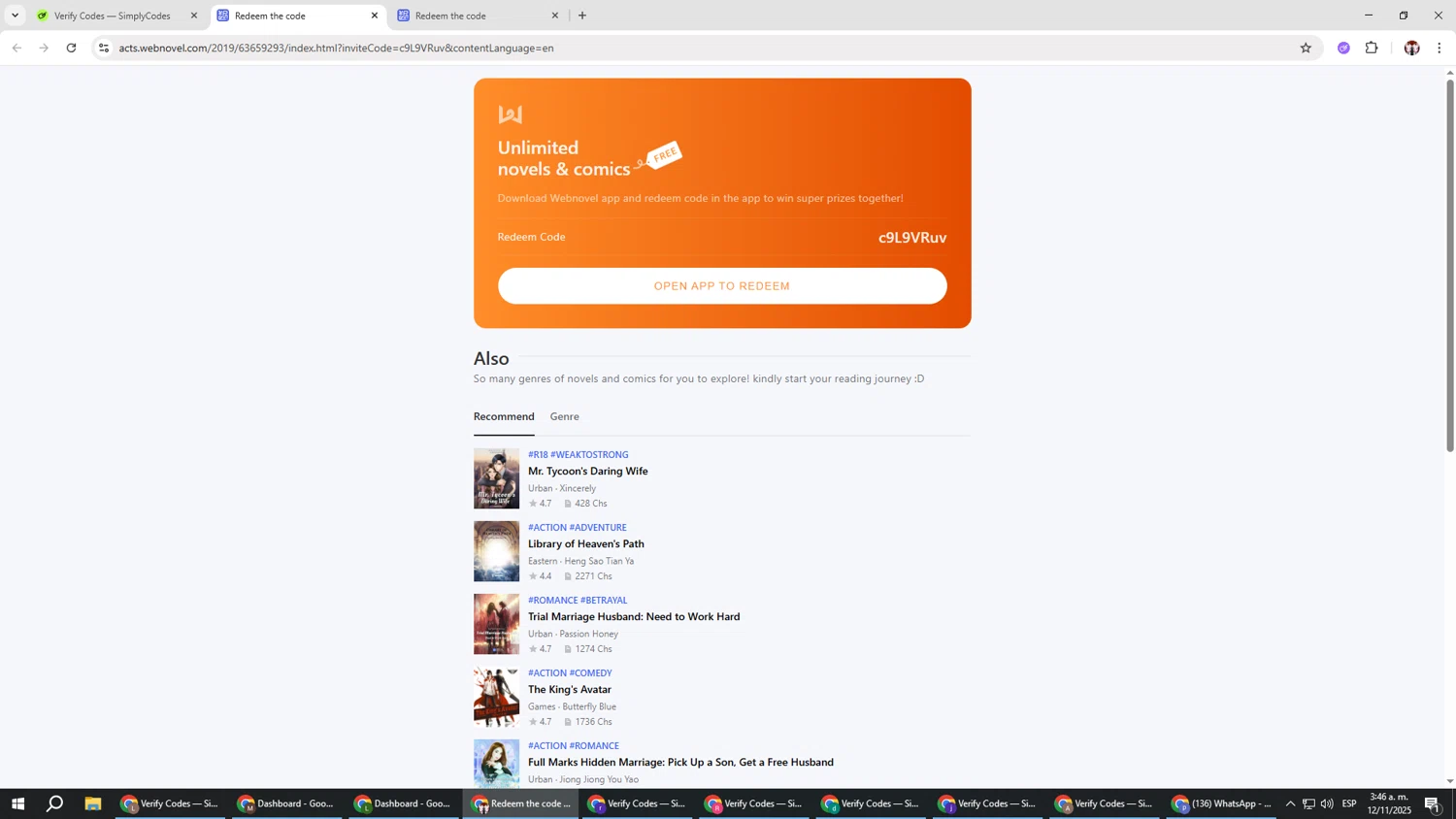Click the browser Forward arrow
The height and width of the screenshot is (819, 1456).
(44, 48)
